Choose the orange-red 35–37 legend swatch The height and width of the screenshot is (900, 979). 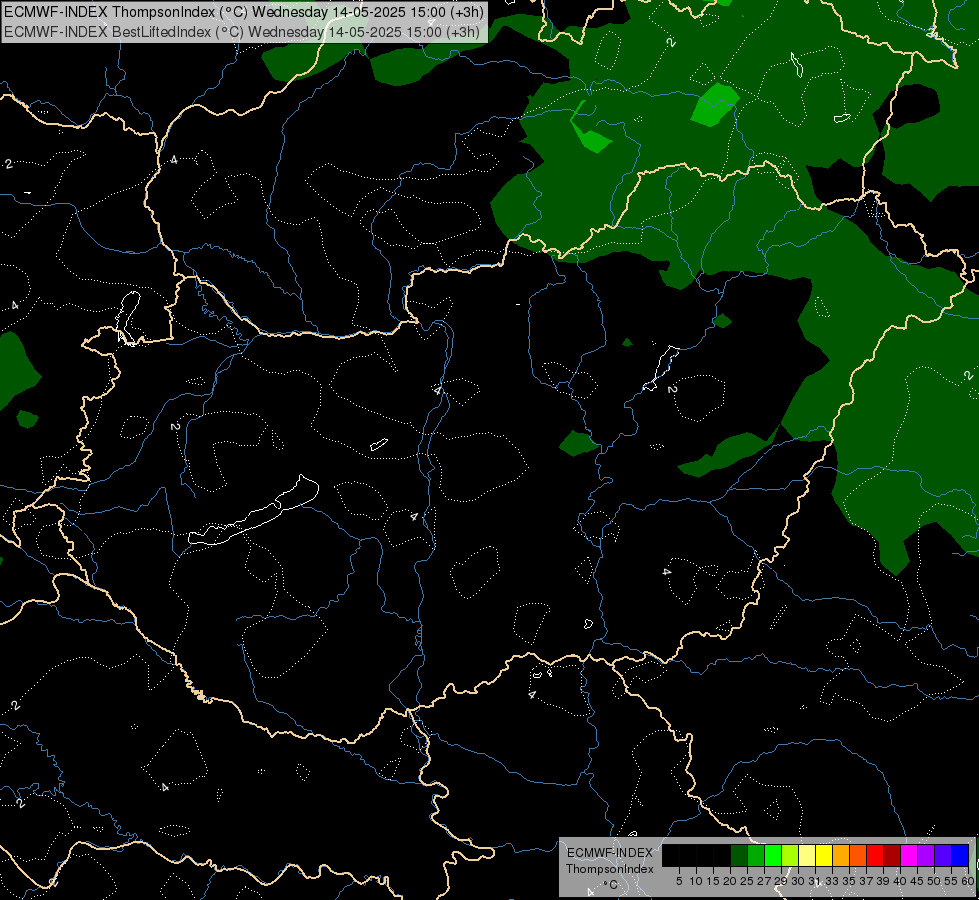tap(858, 855)
